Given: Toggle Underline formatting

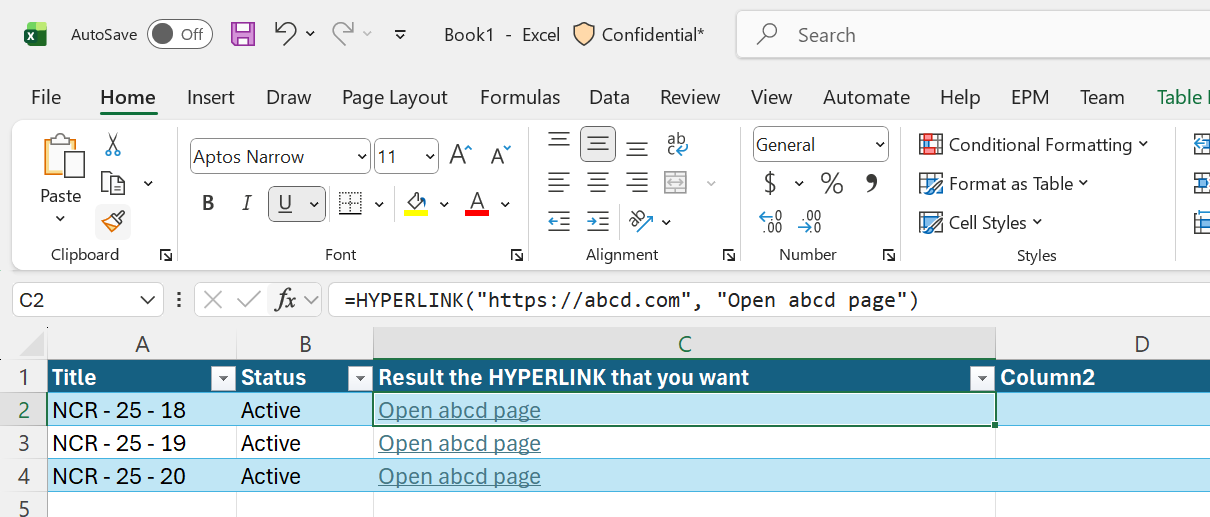Looking at the screenshot, I should pyautogui.click(x=285, y=204).
